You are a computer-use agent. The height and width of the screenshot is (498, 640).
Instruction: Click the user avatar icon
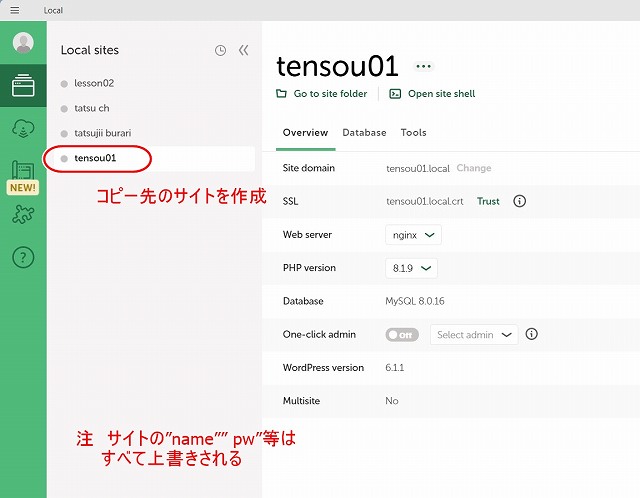coord(23,43)
